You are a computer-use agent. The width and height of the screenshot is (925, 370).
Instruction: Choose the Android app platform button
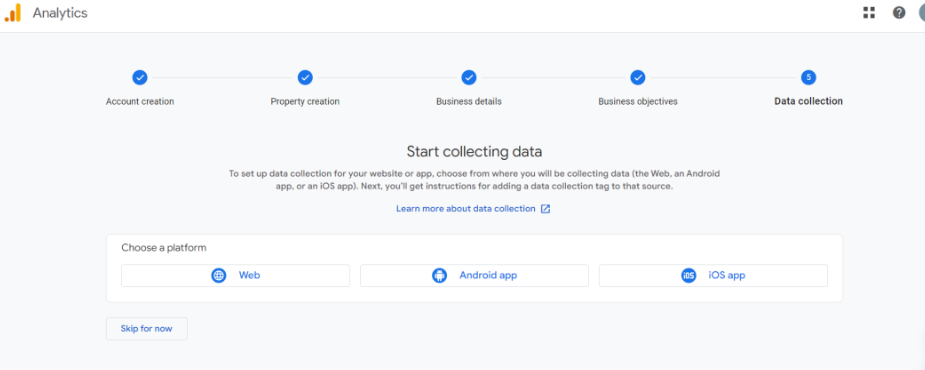[474, 276]
